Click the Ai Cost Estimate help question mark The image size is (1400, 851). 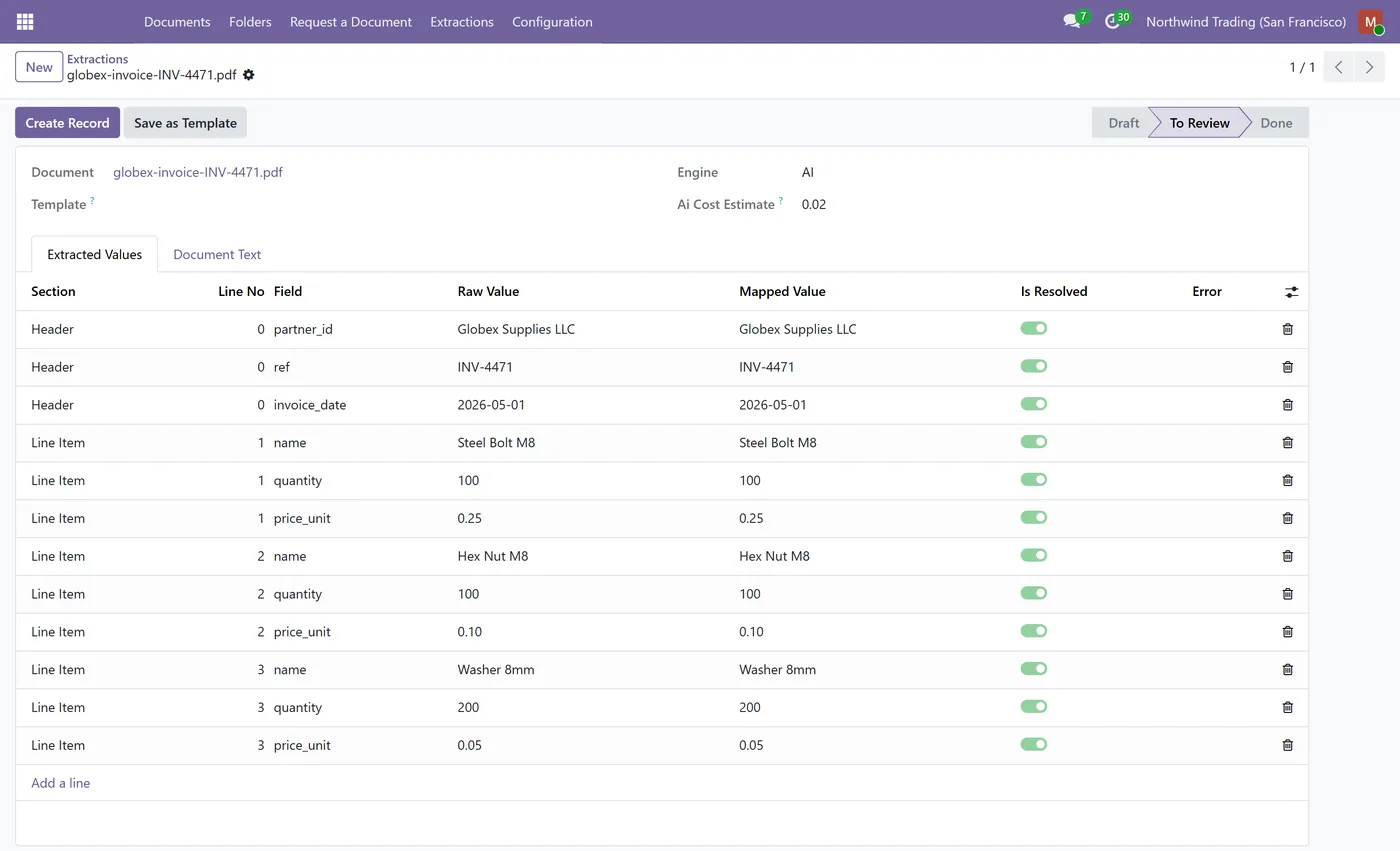point(780,201)
